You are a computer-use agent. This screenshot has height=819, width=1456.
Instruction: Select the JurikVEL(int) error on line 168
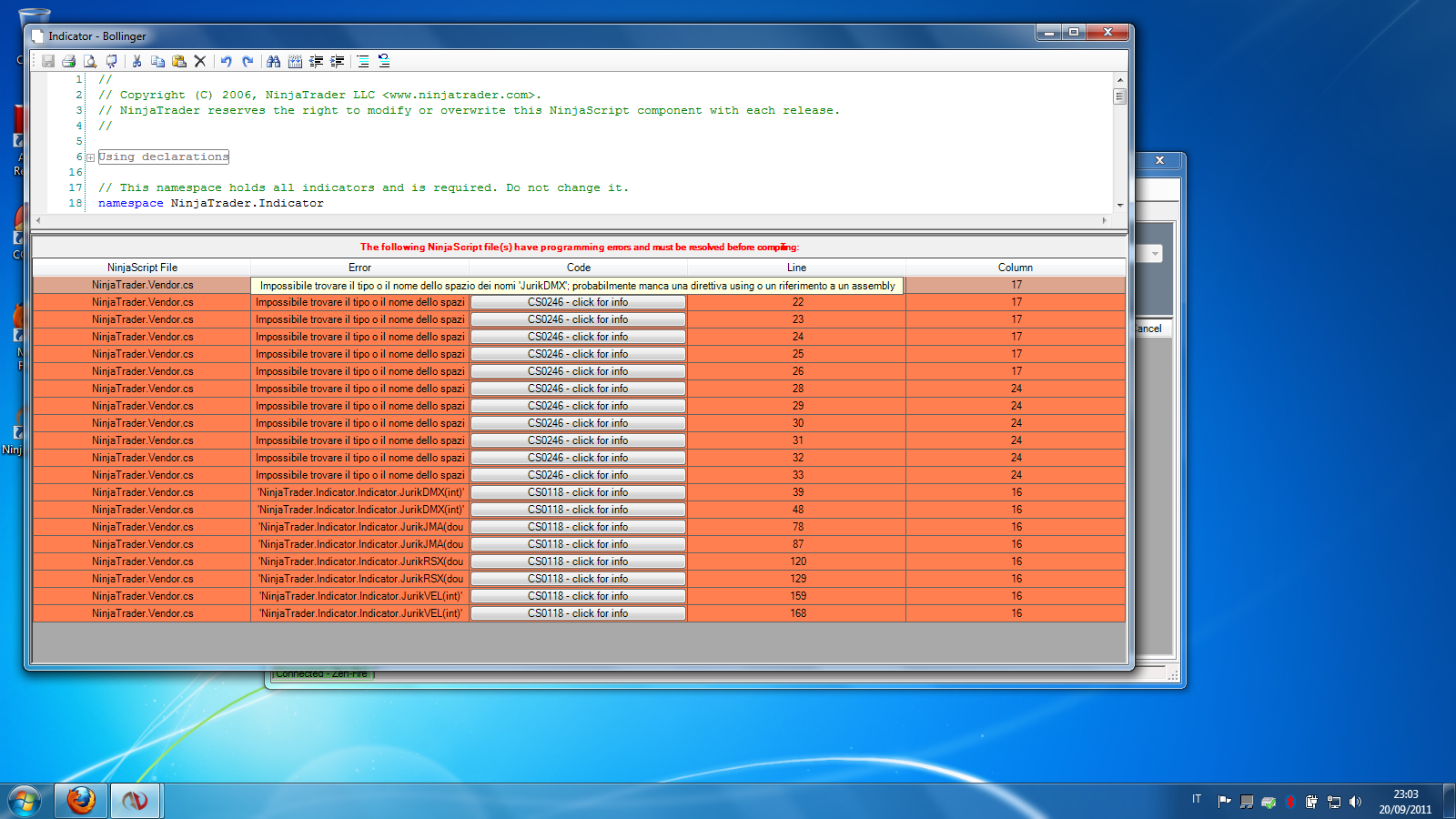tap(359, 613)
